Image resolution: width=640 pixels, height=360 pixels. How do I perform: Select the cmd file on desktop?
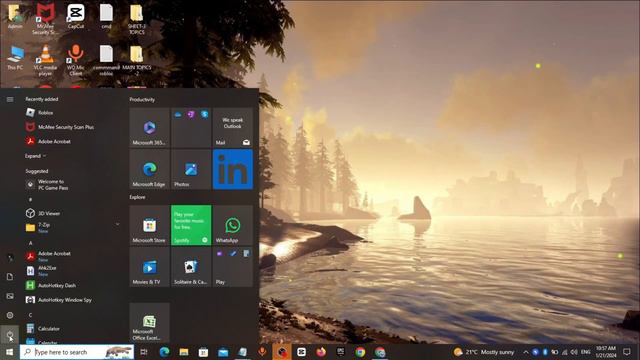(x=106, y=16)
